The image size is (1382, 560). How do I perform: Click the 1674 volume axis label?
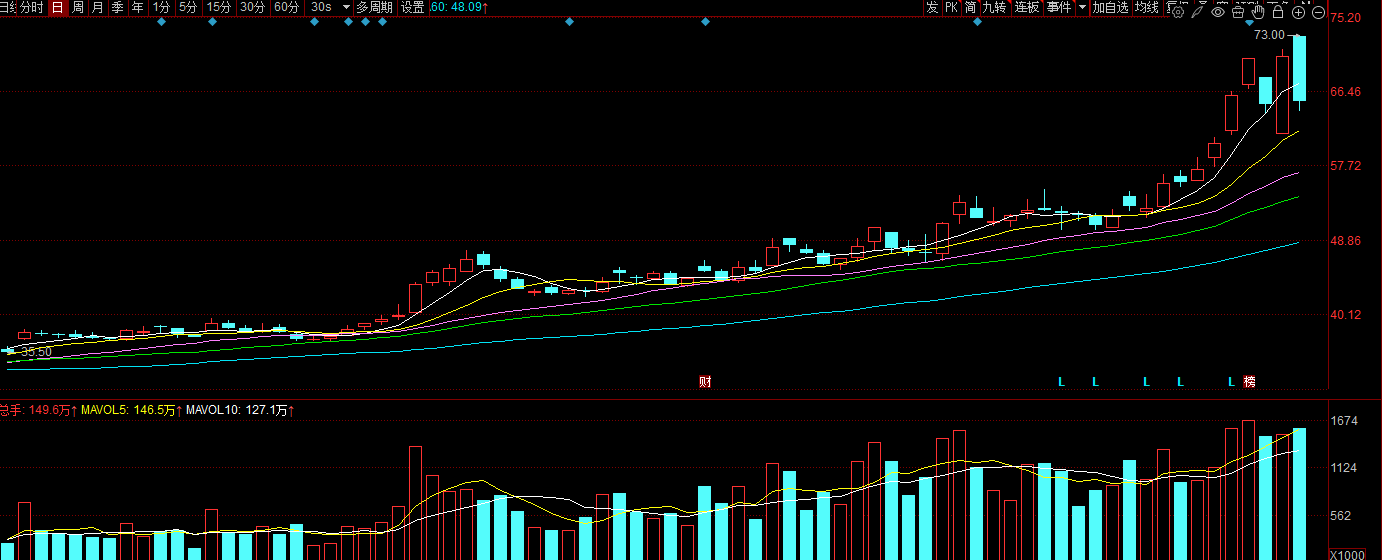(1343, 421)
